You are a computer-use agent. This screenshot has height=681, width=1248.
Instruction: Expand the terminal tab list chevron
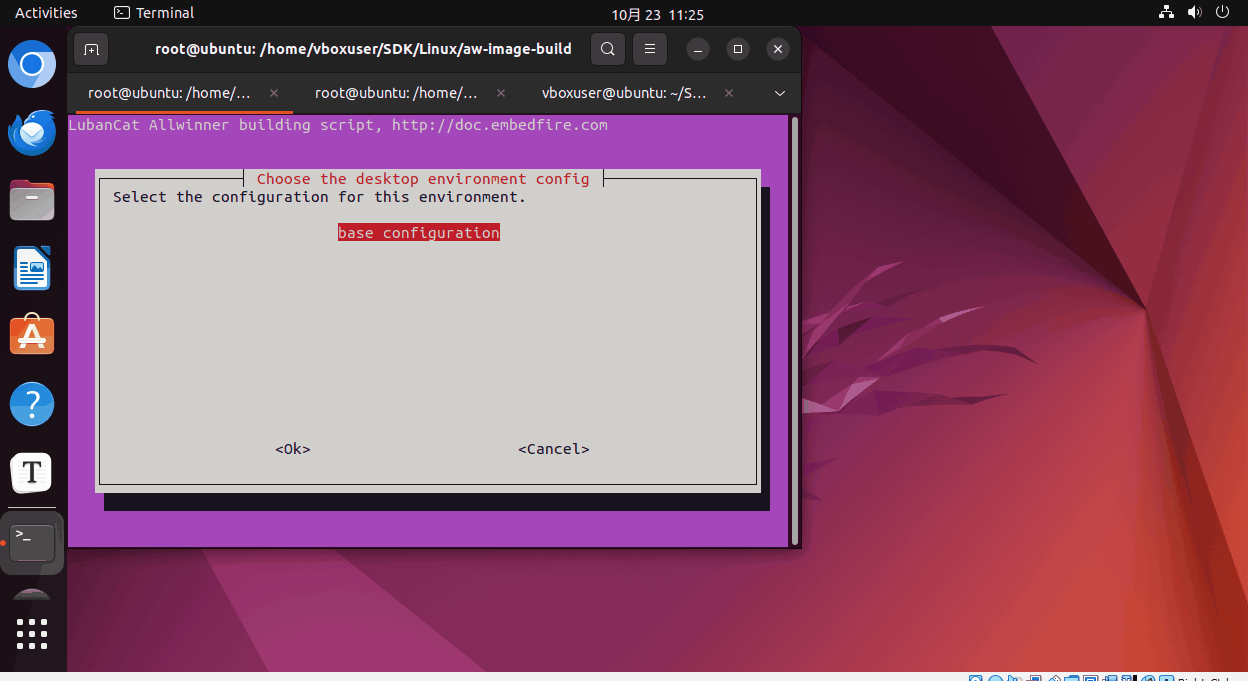[x=780, y=93]
